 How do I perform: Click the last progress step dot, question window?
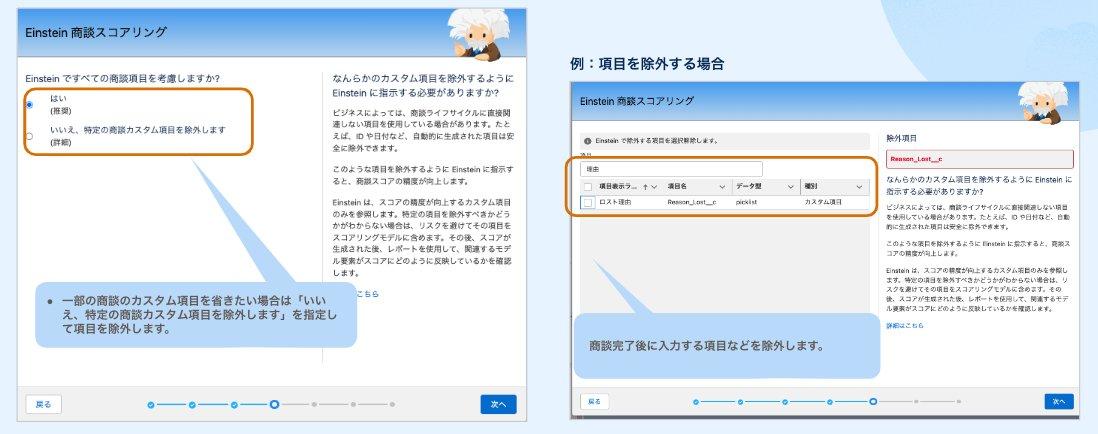tap(392, 405)
